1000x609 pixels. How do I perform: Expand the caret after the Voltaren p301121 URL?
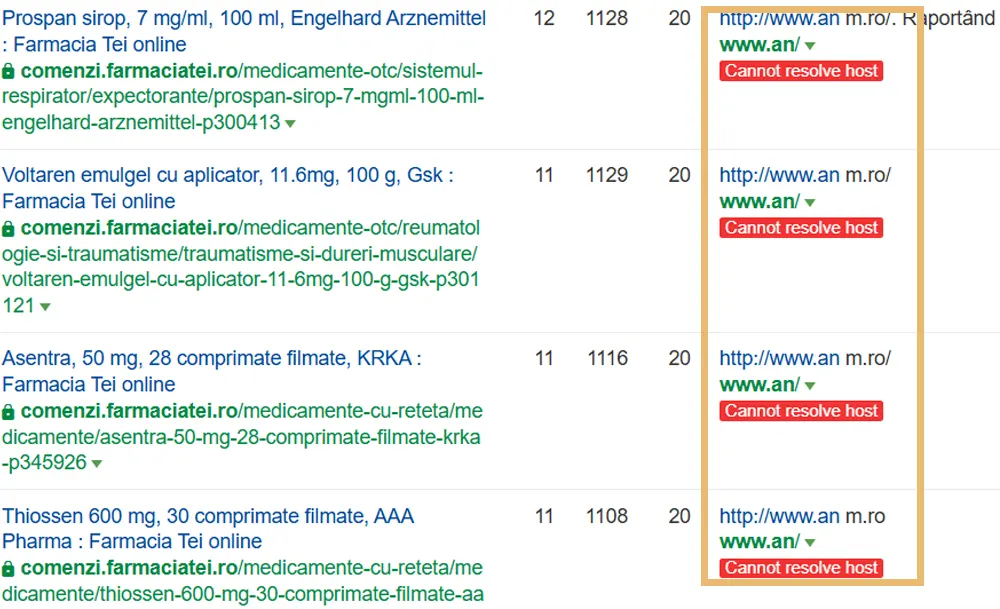[44, 307]
